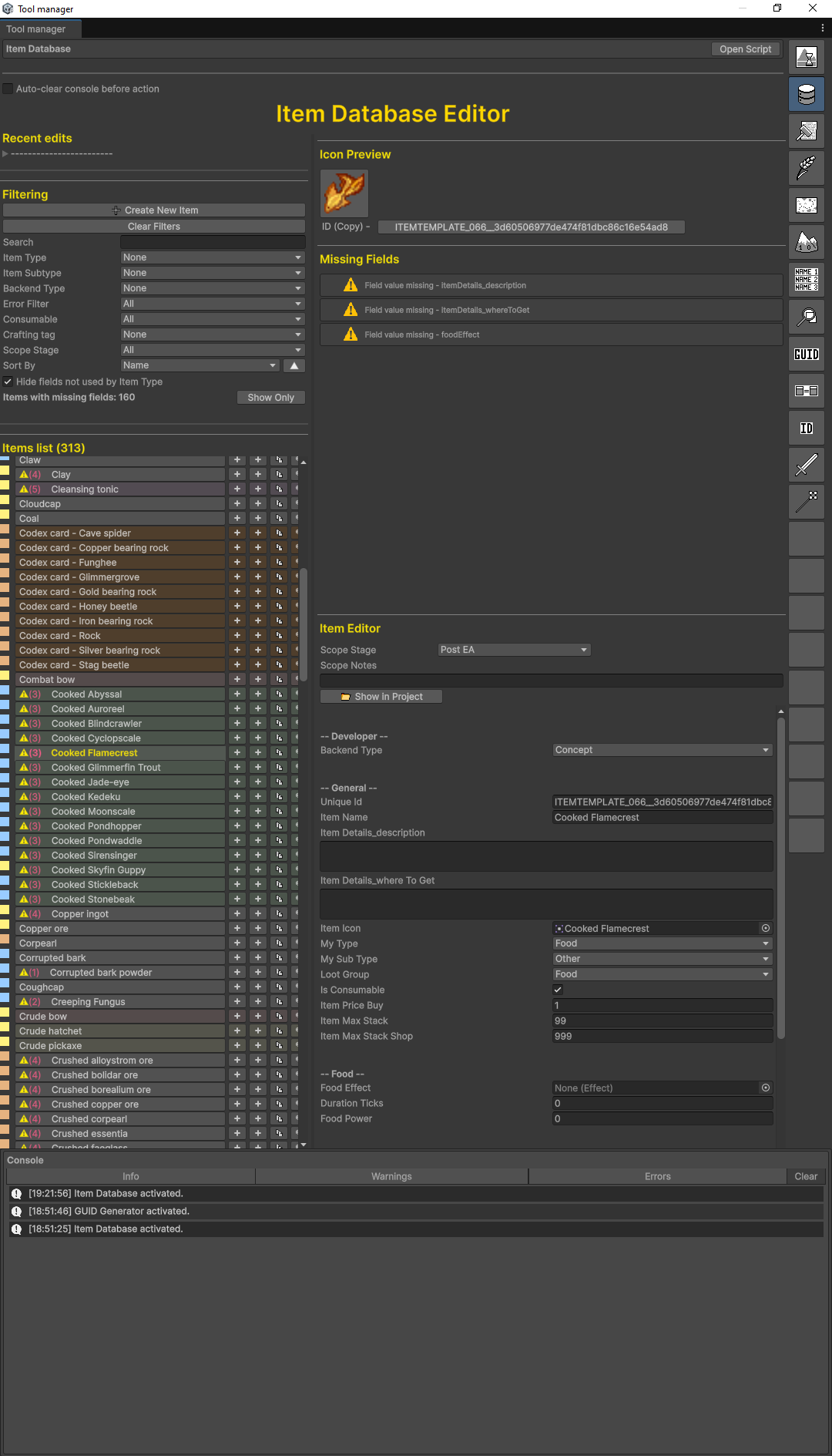The image size is (832, 1456).
Task: Open the magic wand tool icon
Action: (807, 502)
